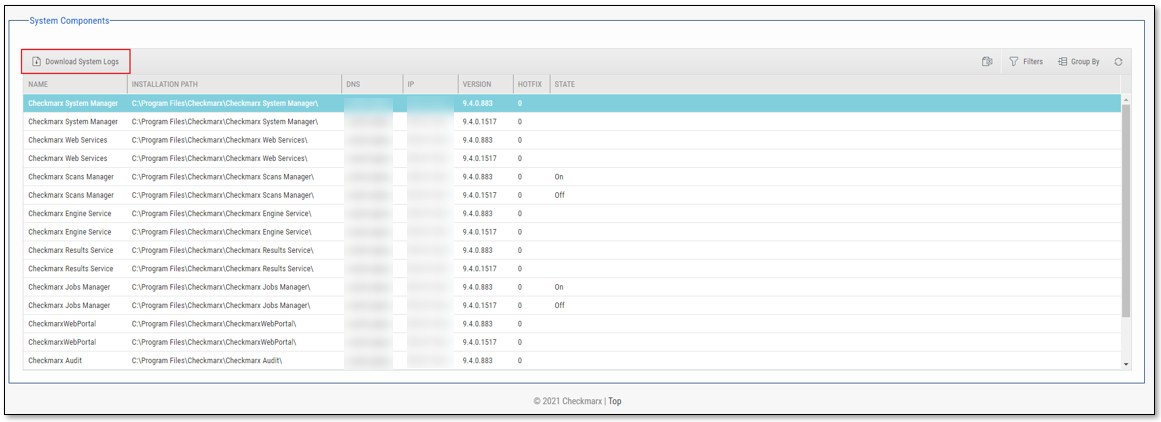1161x422 pixels.
Task: Follow the Top link in footer
Action: 615,401
